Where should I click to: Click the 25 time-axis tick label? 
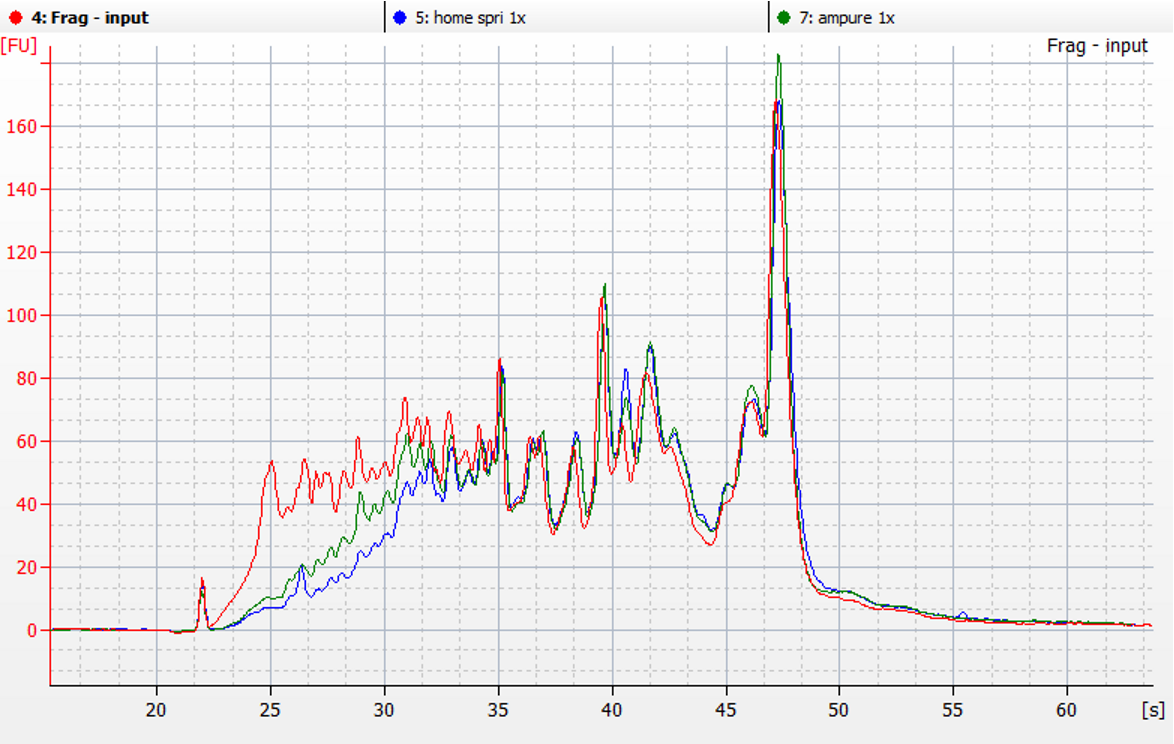click(x=270, y=710)
